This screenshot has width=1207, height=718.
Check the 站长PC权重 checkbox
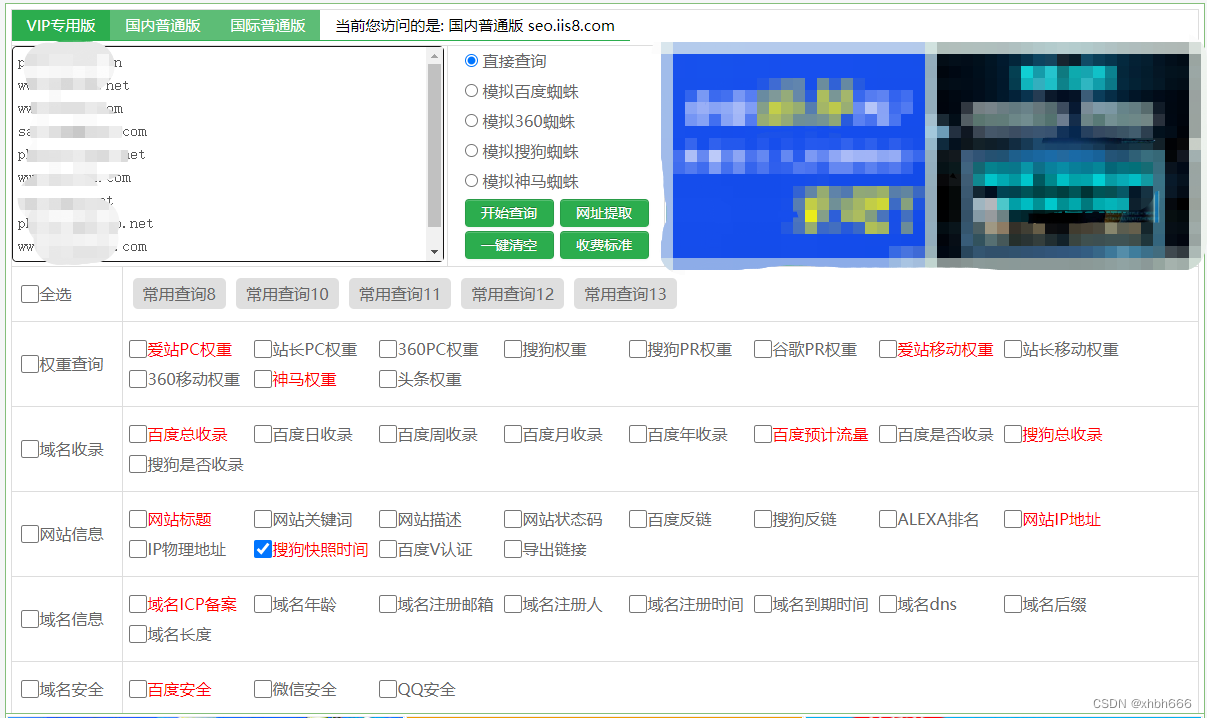tap(263, 349)
